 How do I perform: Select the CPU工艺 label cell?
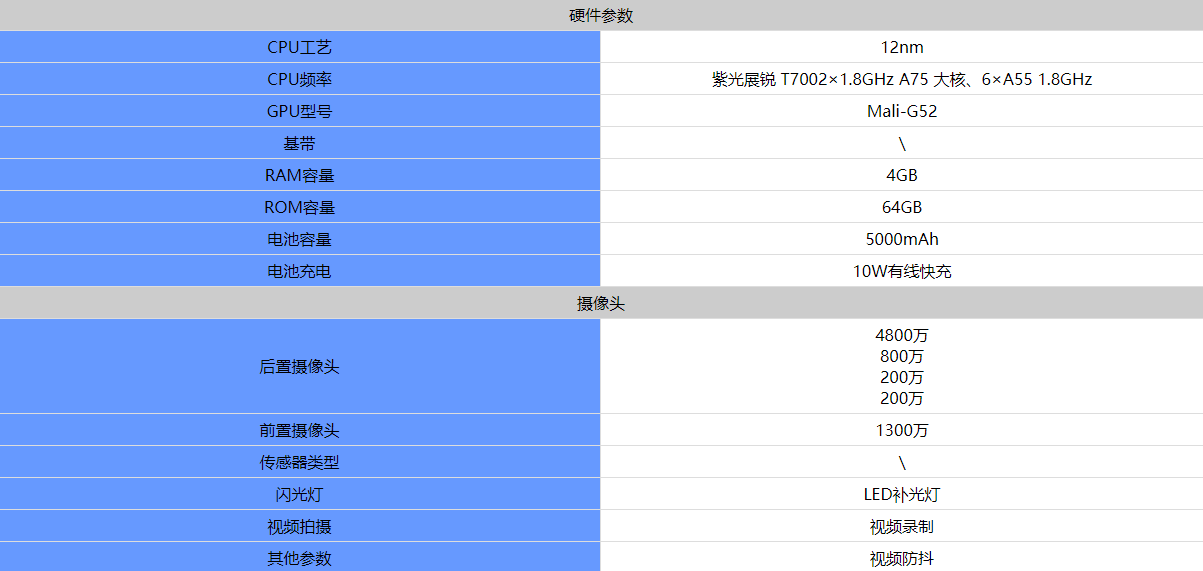coord(300,47)
